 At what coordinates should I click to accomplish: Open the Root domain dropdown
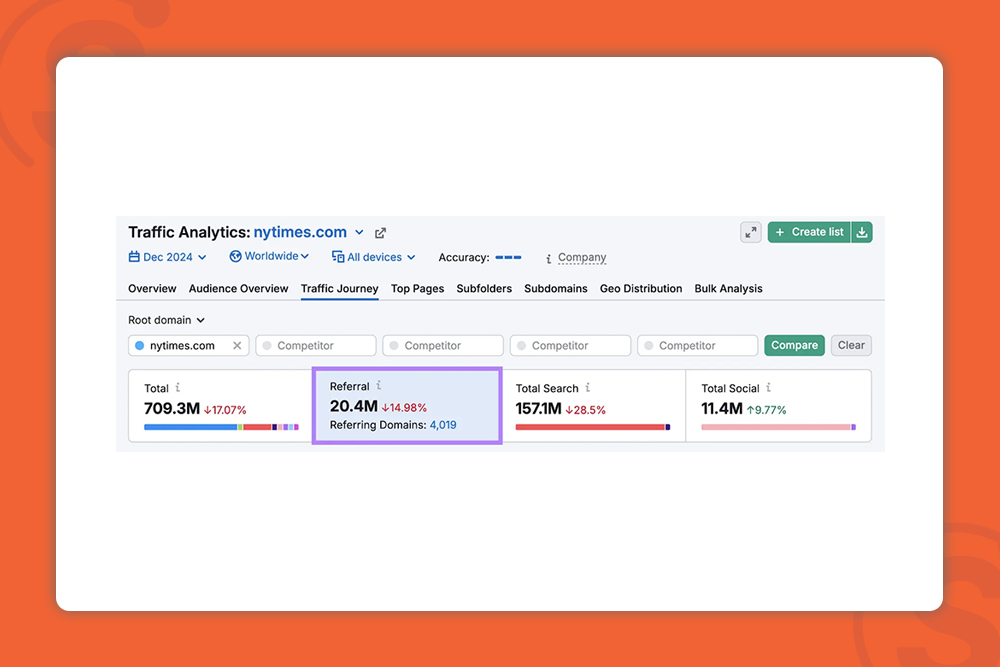coord(166,320)
